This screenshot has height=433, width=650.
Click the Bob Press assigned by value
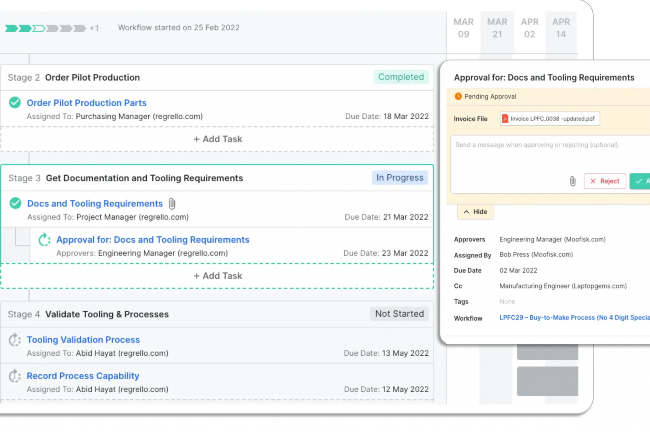pos(536,255)
